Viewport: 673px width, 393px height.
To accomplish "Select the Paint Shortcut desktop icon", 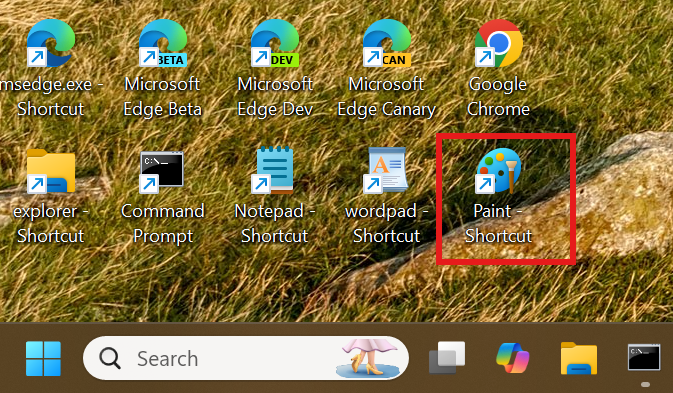I will (498, 170).
